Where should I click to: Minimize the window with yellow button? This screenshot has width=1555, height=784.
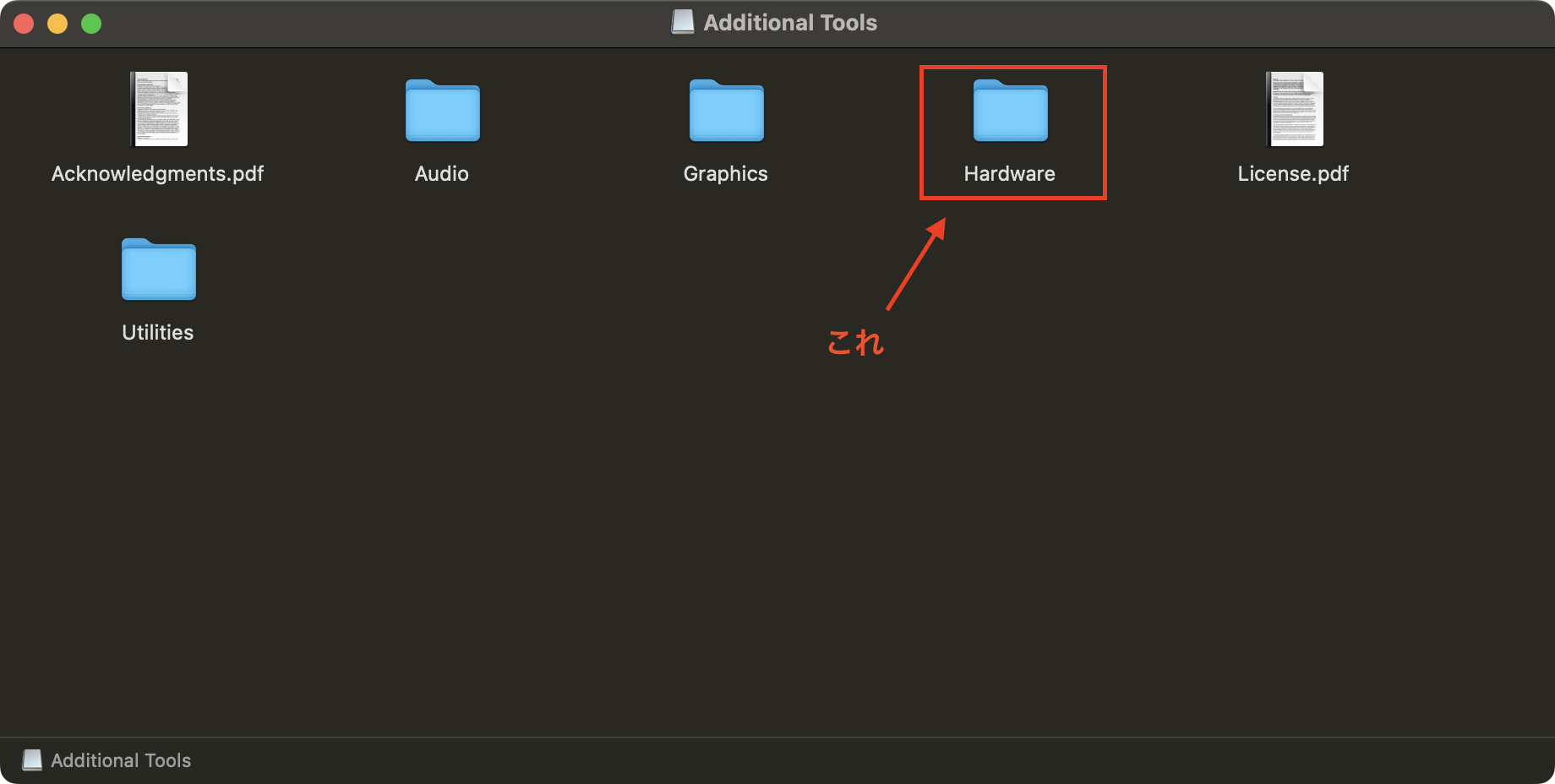[57, 24]
